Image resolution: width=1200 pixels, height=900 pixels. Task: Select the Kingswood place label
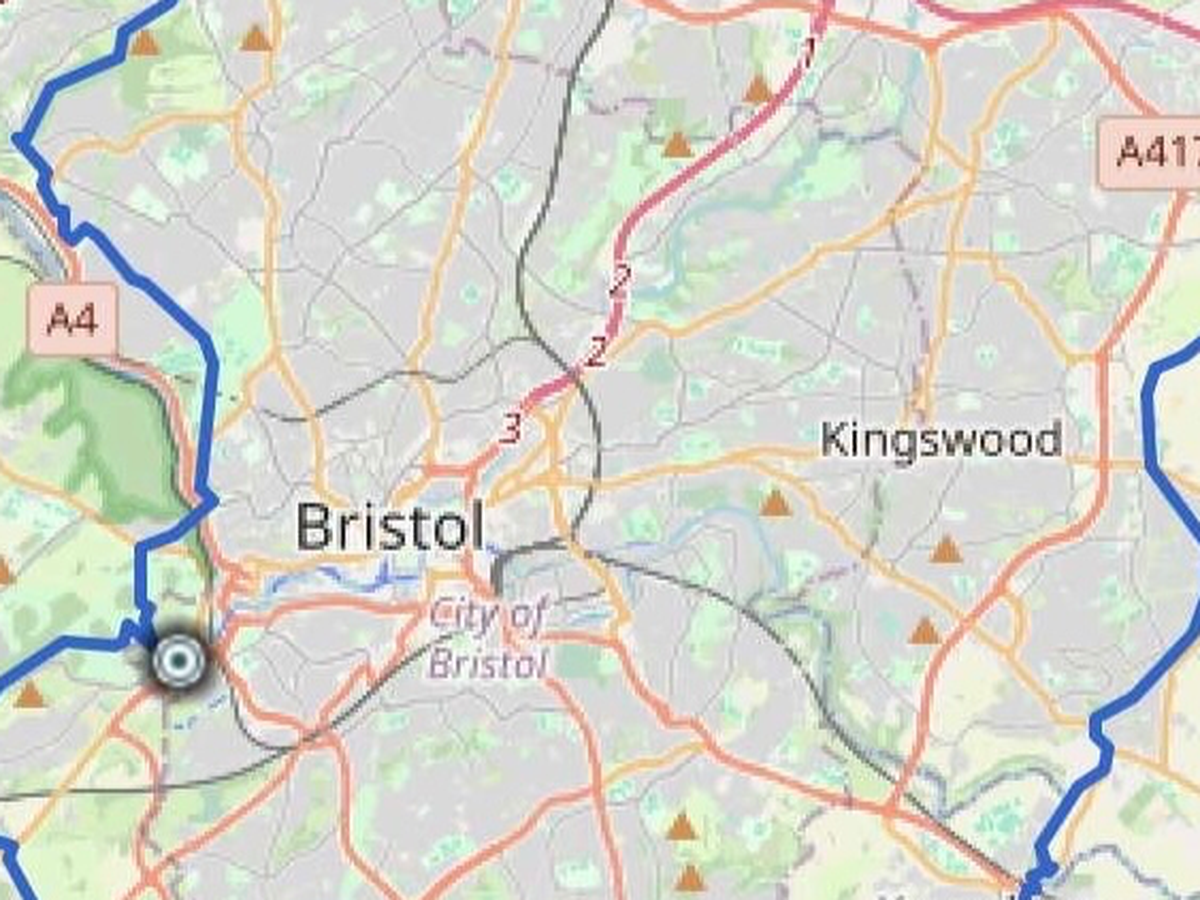[x=941, y=440]
